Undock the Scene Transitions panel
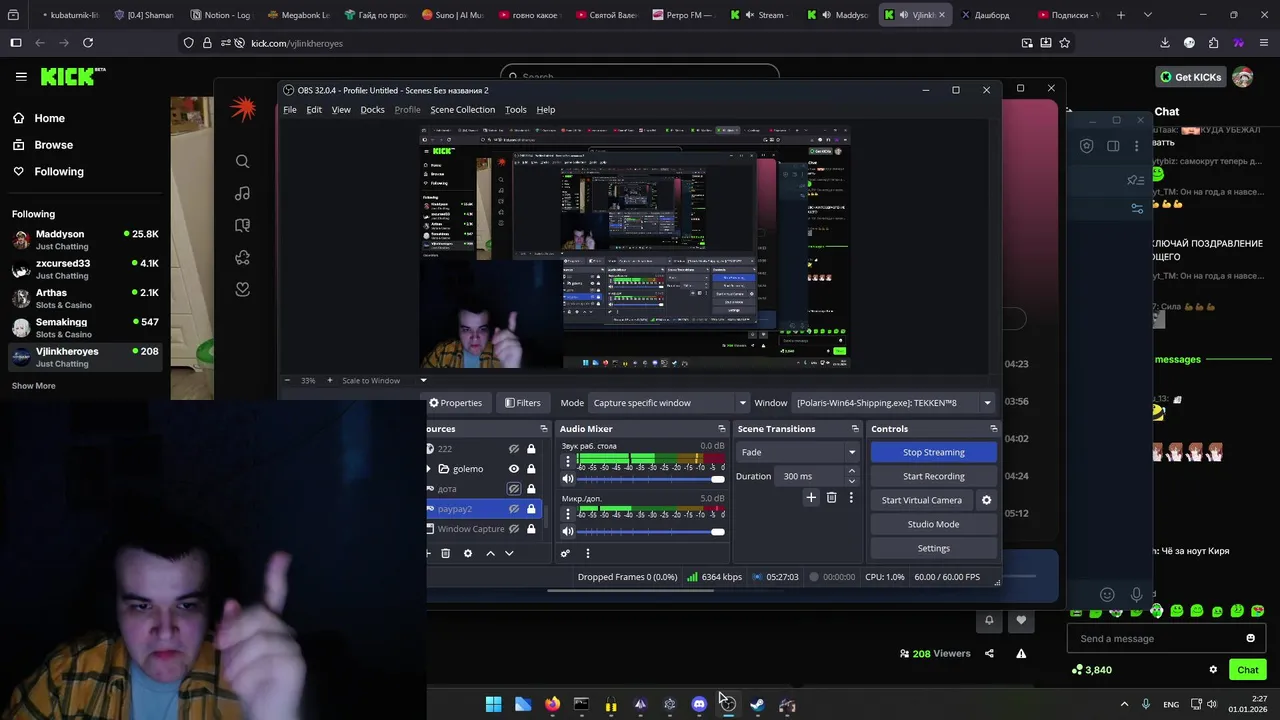Image resolution: width=1280 pixels, height=720 pixels. click(x=855, y=429)
